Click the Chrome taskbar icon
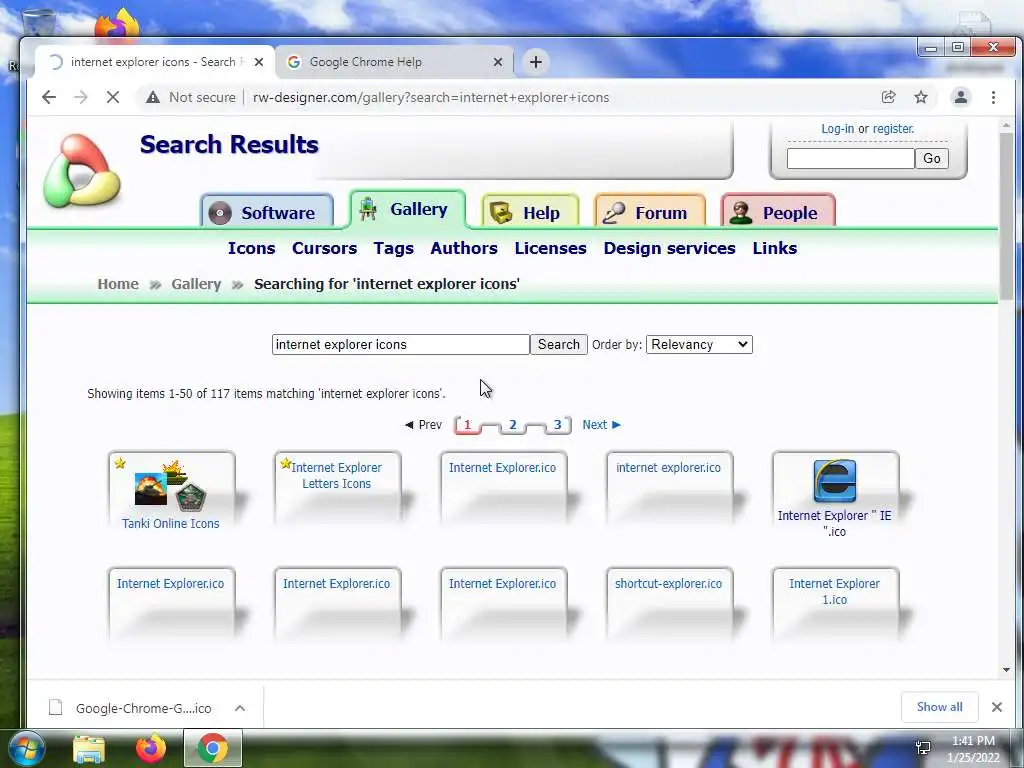 pos(213,748)
